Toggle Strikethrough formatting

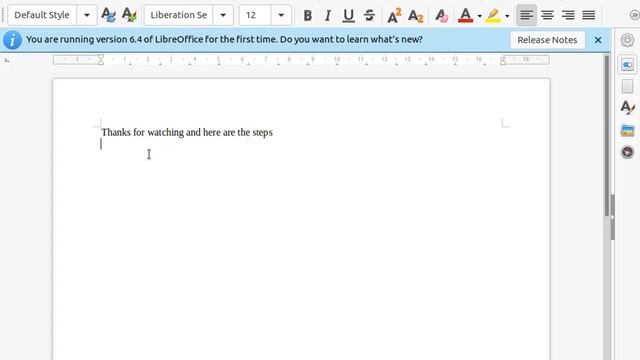[x=369, y=16]
